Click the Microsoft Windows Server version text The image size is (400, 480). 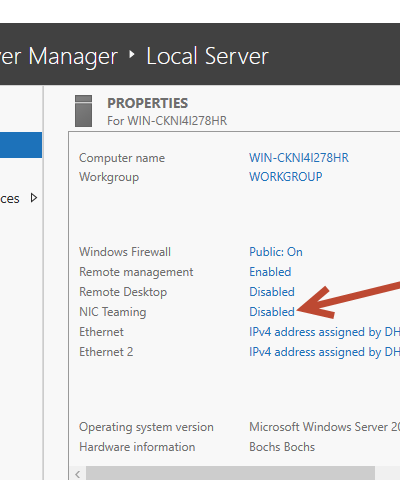[x=324, y=427]
